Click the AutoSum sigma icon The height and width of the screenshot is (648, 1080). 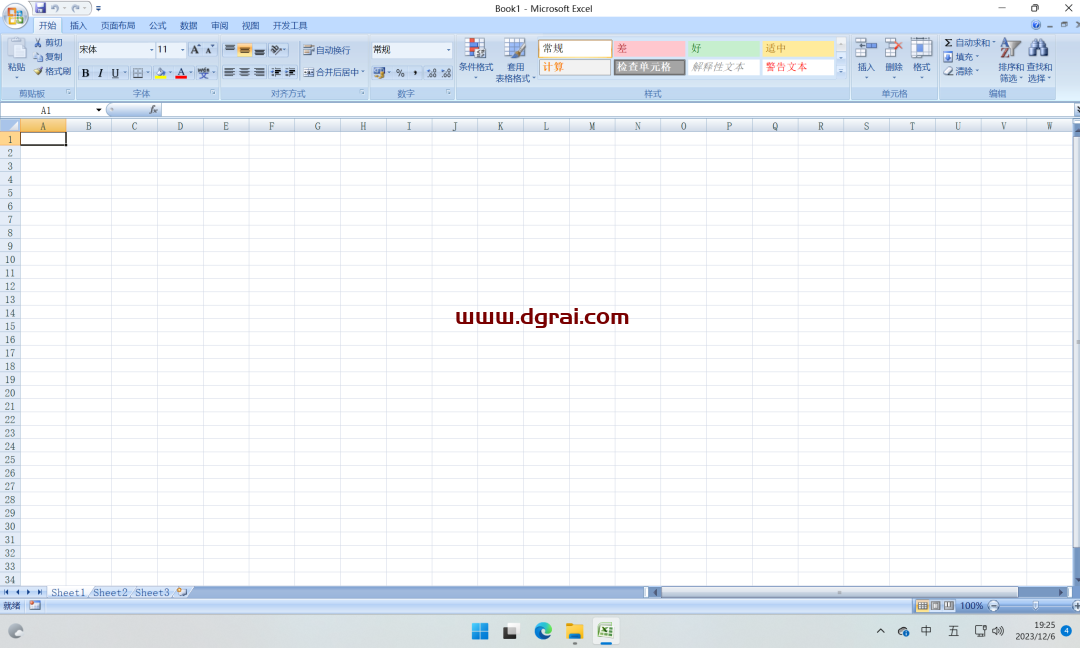pyautogui.click(x=948, y=43)
